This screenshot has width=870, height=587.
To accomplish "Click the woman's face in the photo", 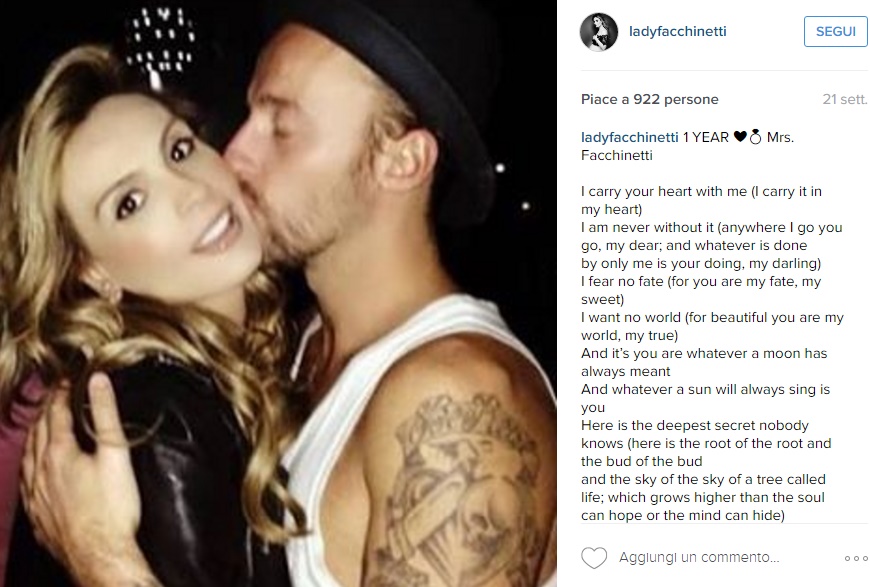I will point(166,191).
